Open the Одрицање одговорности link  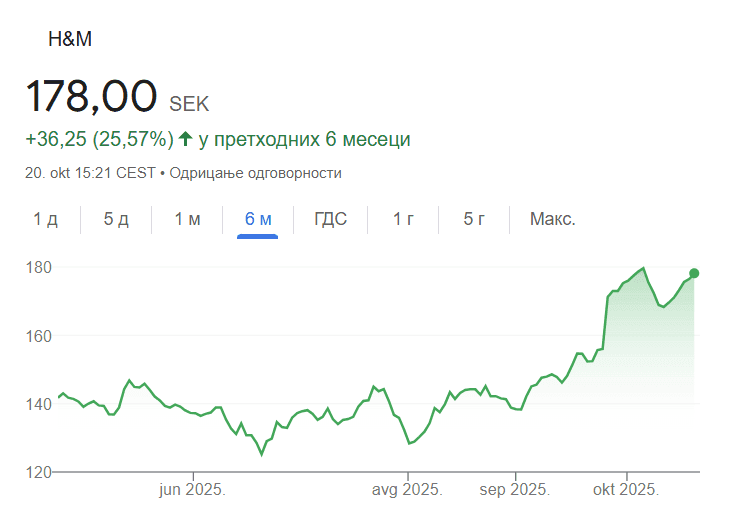pos(255,173)
